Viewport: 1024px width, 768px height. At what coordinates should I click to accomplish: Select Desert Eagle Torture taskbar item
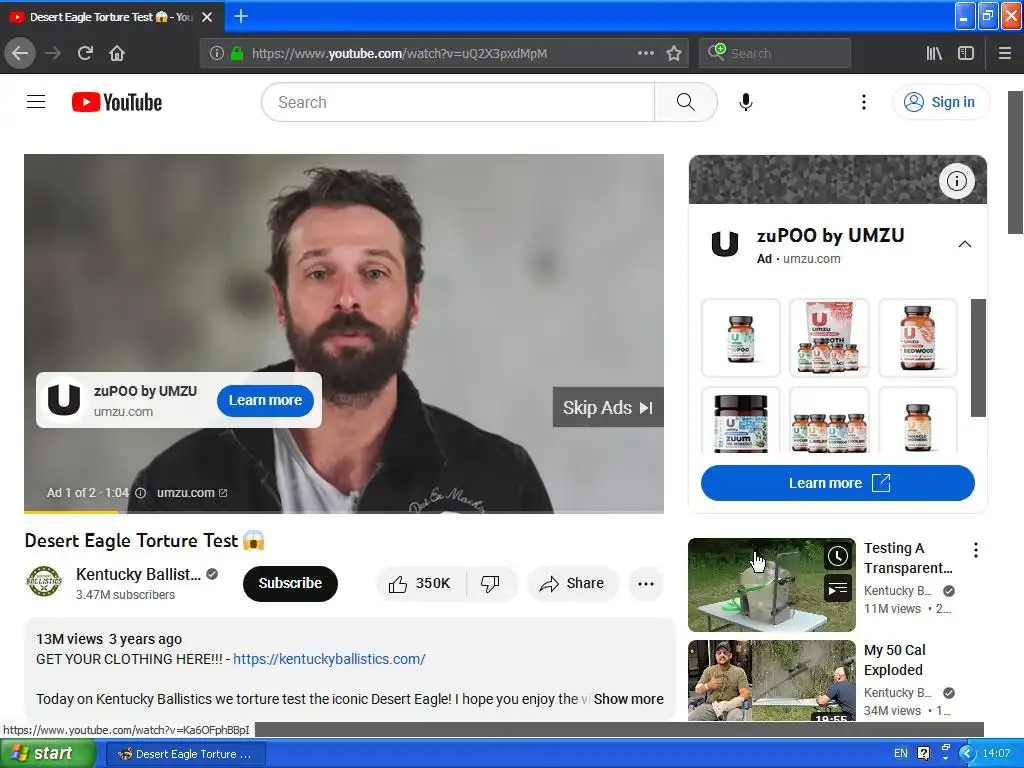coord(185,754)
